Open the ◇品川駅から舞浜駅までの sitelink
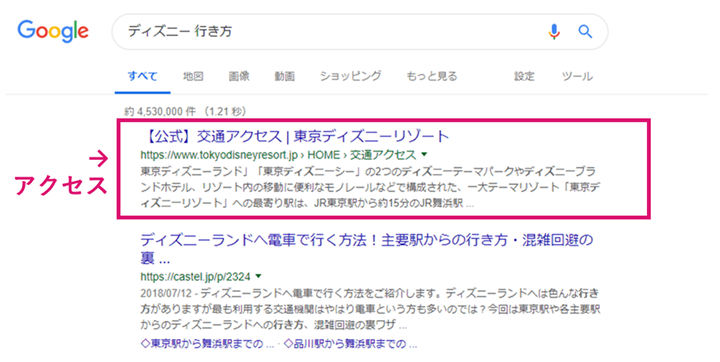Image resolution: width=720 pixels, height=362 pixels. [x=350, y=344]
